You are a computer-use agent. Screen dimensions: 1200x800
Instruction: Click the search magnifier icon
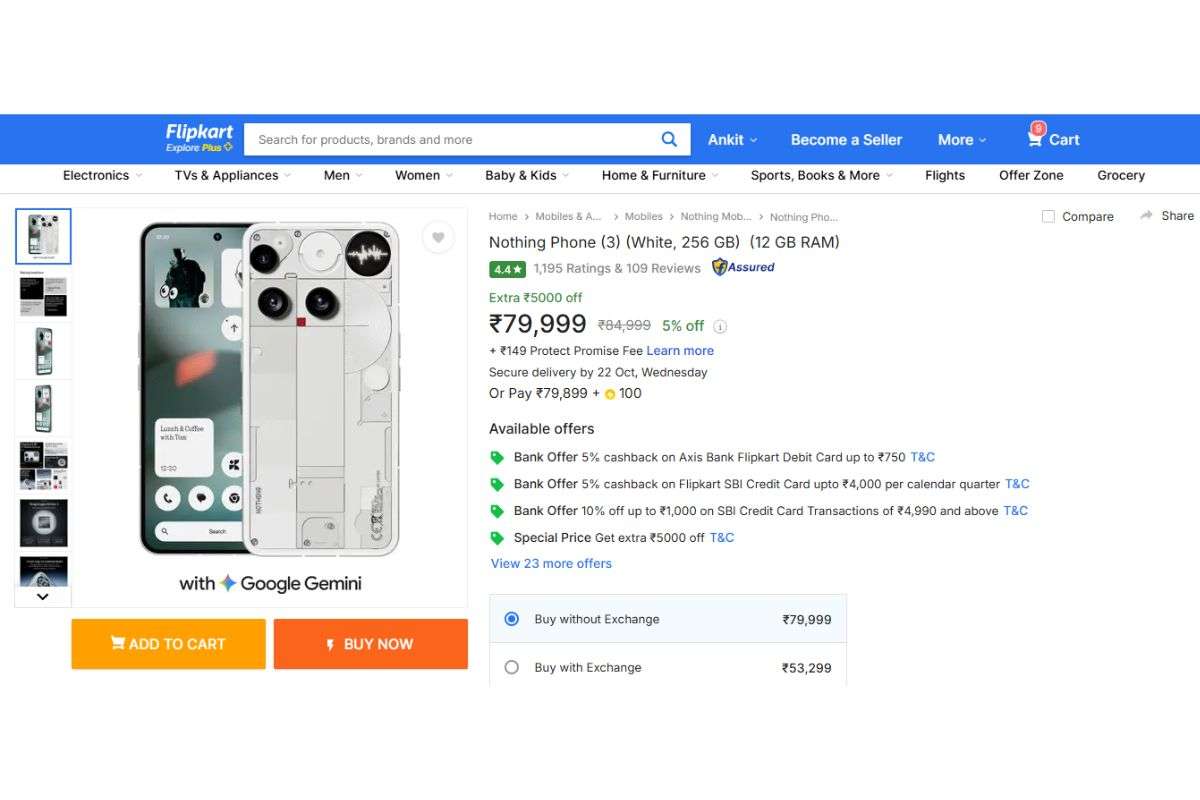669,139
